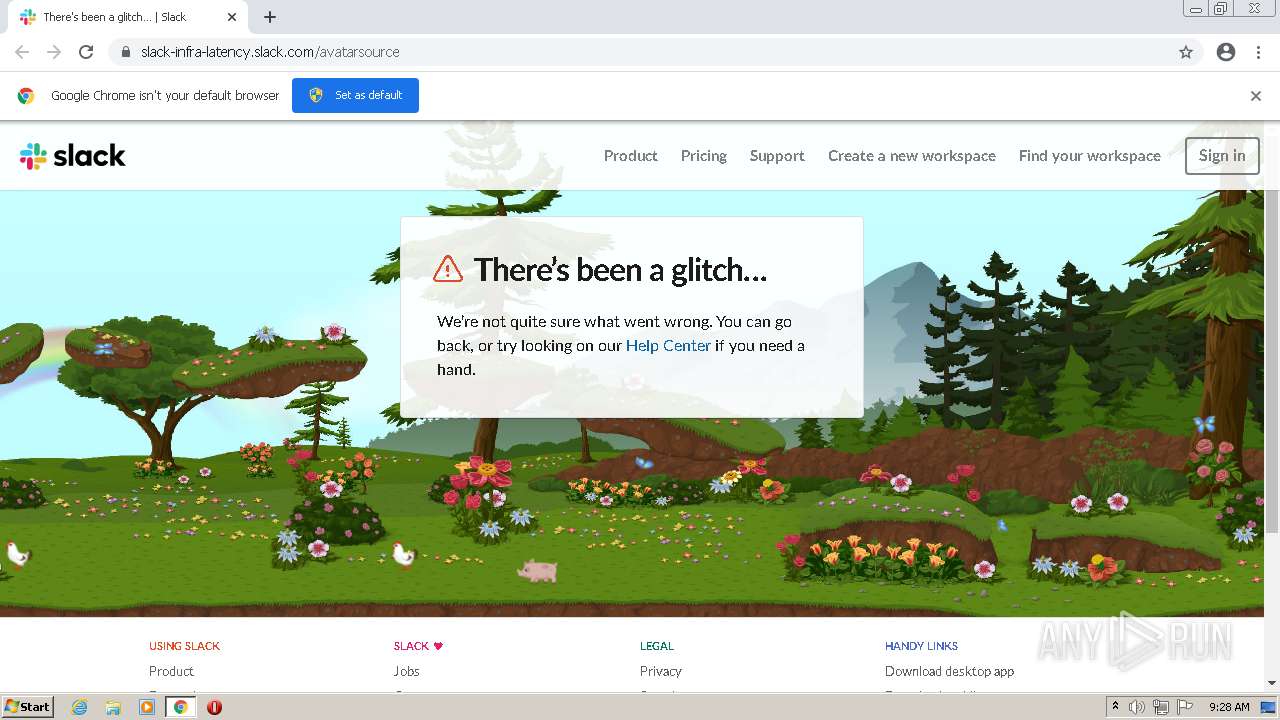Go to the Support page
The height and width of the screenshot is (720, 1280).
(x=777, y=156)
